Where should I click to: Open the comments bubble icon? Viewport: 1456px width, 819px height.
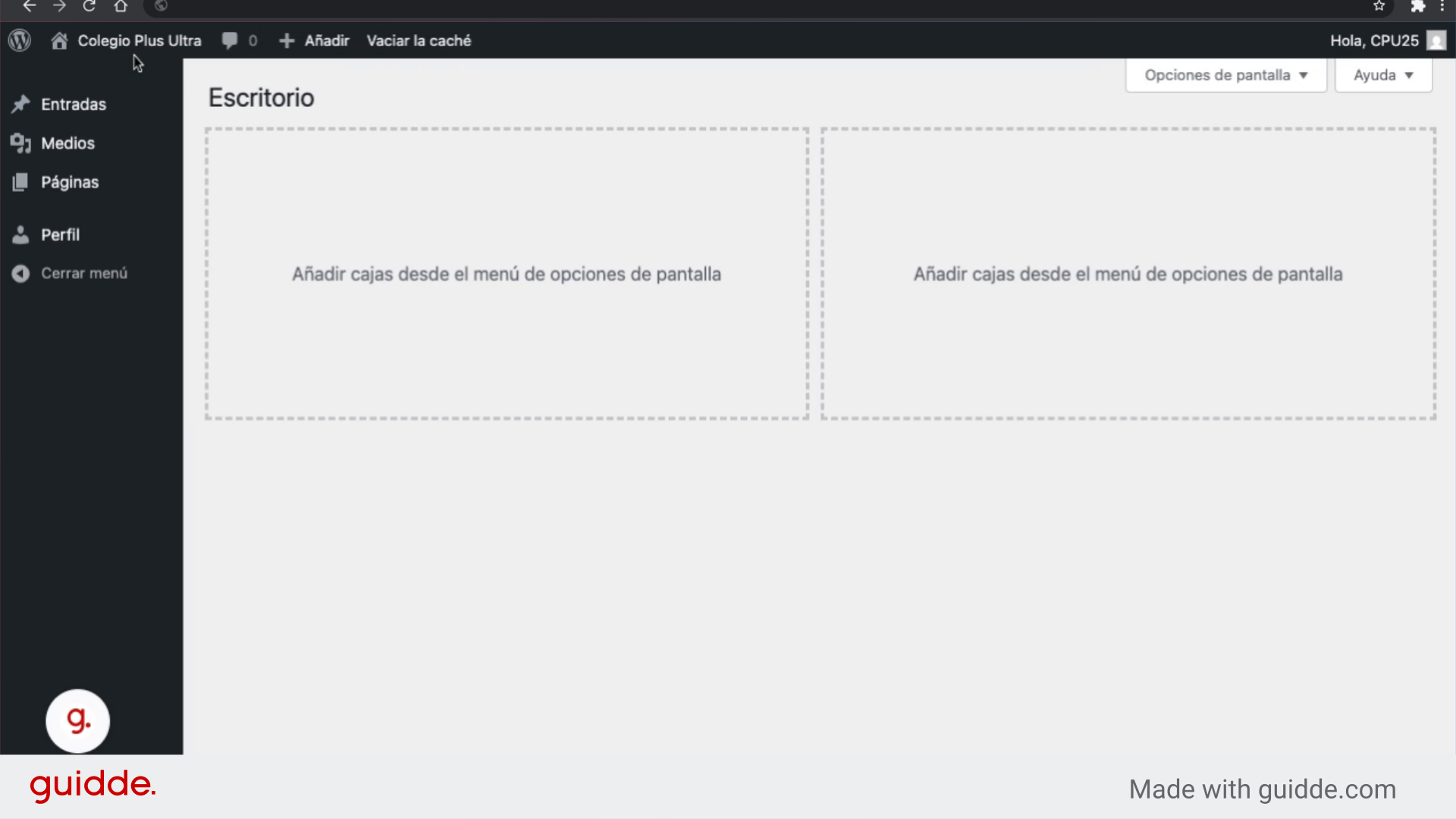(230, 40)
